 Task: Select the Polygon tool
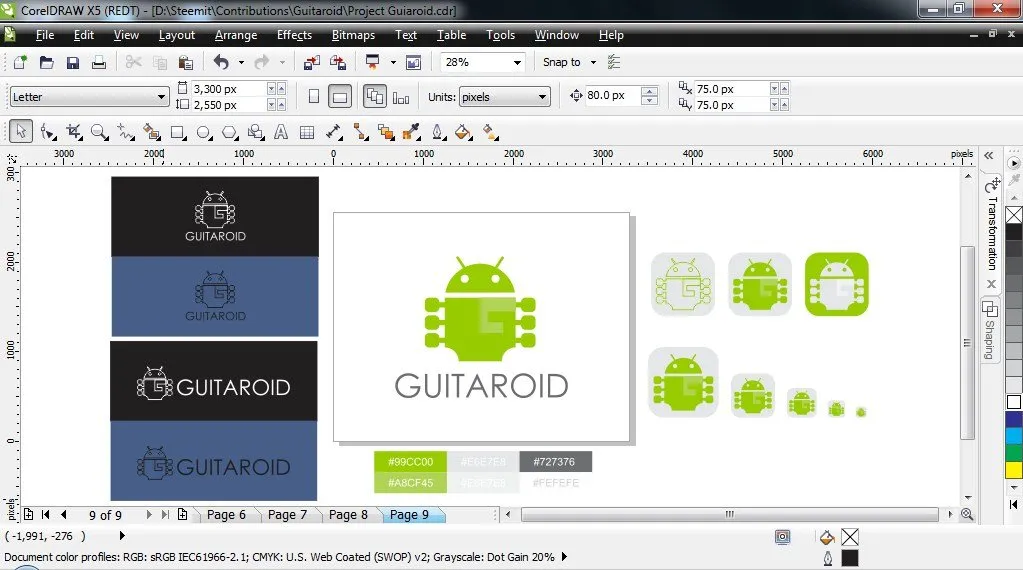coord(230,132)
